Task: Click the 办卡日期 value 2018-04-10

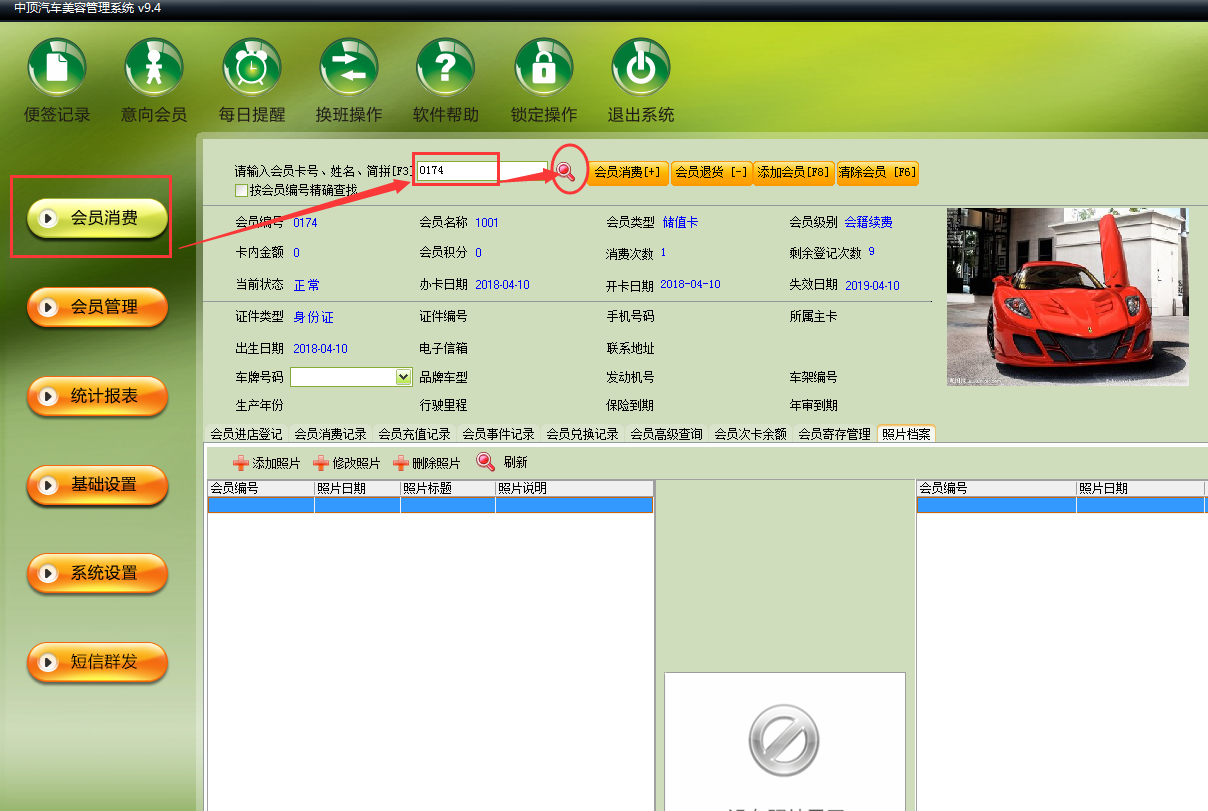Action: [502, 285]
